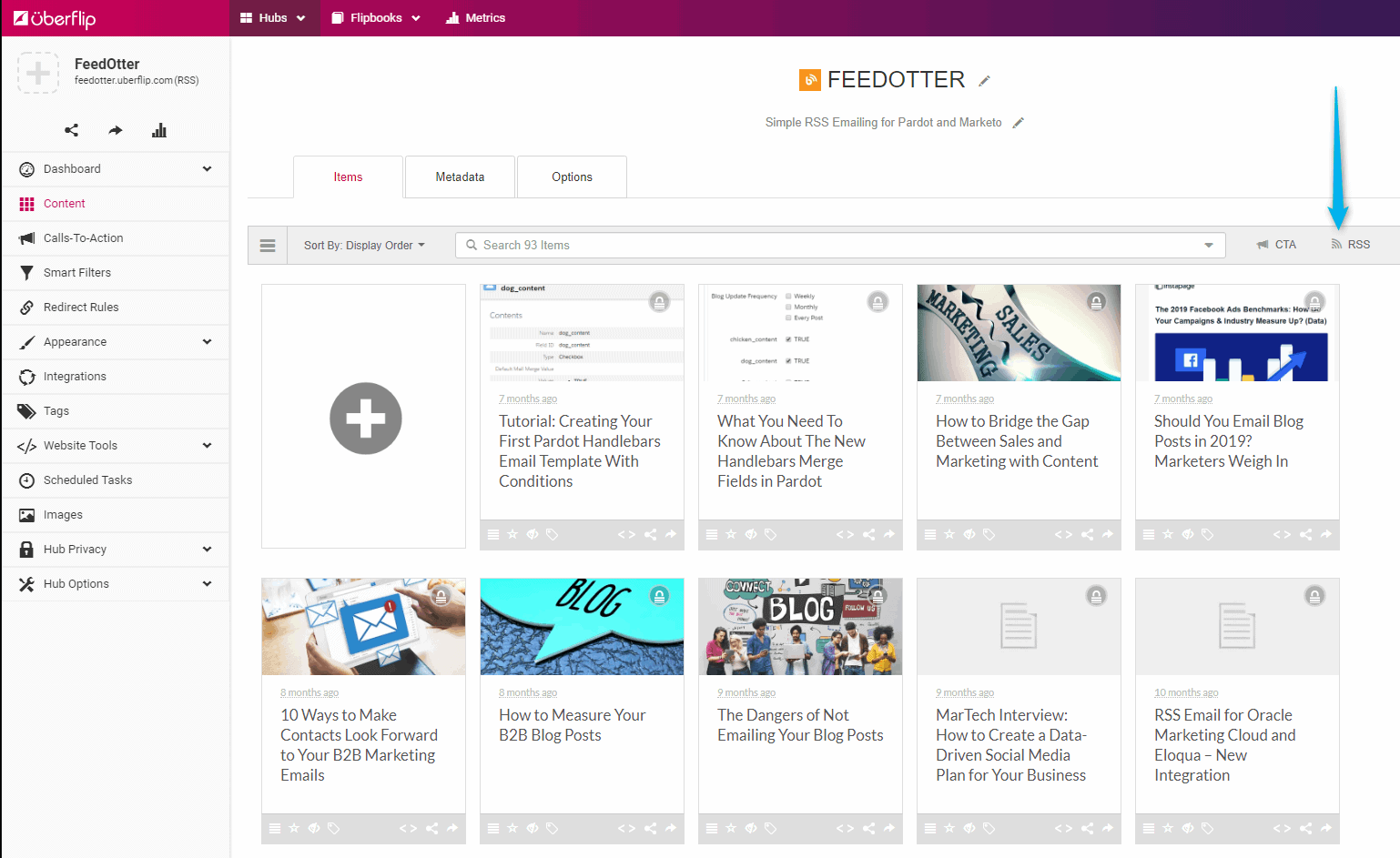Click share icon on Tutorial Handlebars card
The image size is (1400, 858).
(x=650, y=534)
